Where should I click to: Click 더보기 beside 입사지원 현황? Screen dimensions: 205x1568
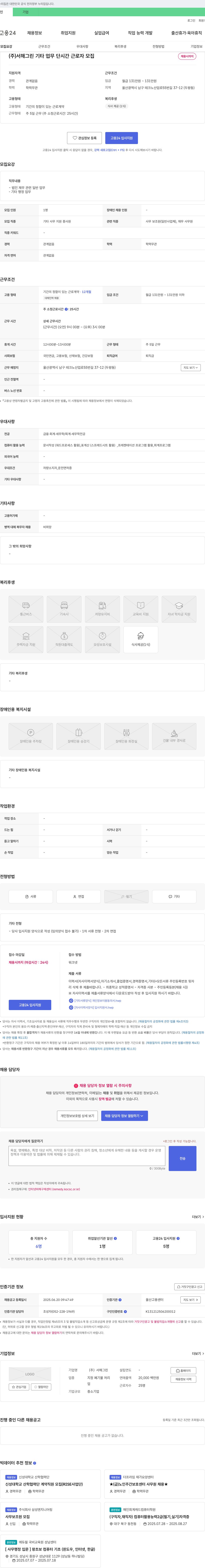[x=198, y=1217]
